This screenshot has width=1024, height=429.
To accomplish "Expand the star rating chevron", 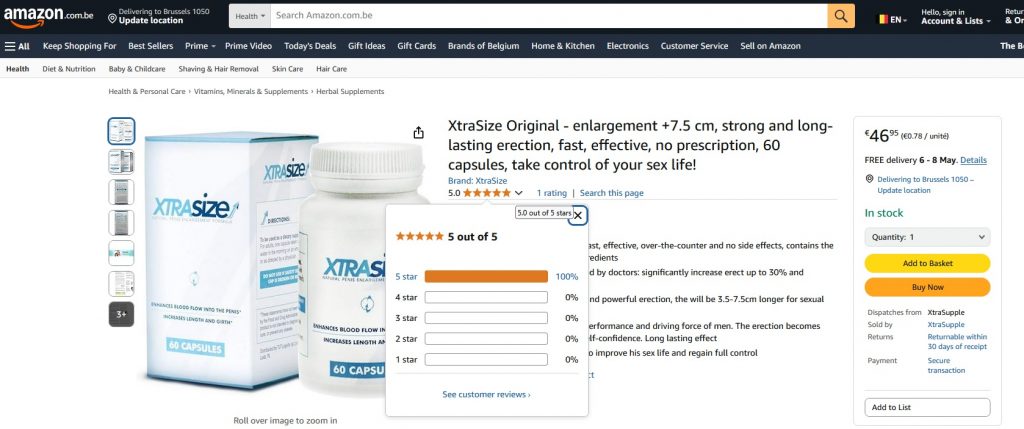I will (x=519, y=193).
